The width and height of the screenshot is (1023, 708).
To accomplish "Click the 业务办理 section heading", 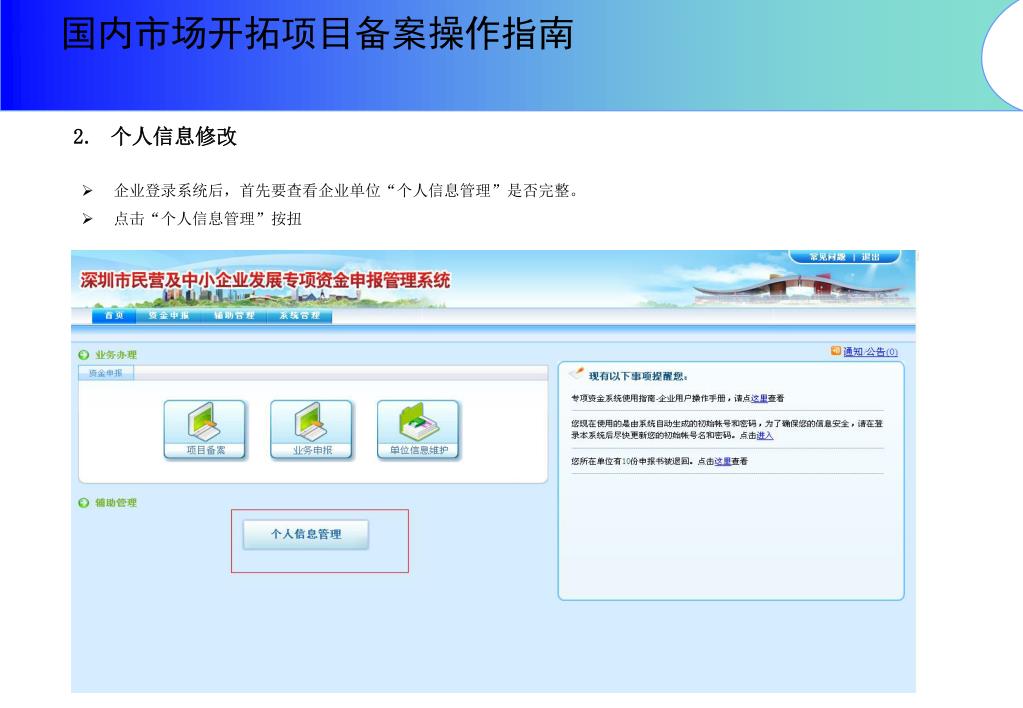I will pos(115,355).
